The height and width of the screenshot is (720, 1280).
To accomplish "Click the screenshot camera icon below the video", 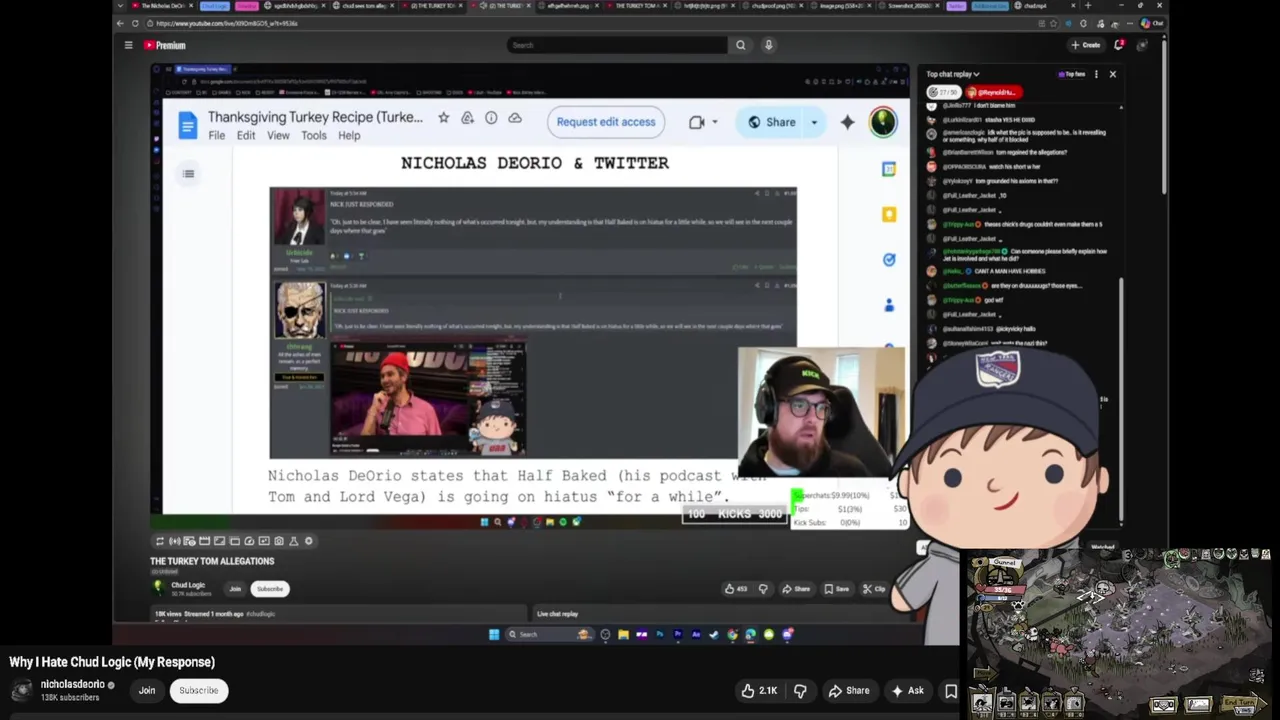I will (x=279, y=541).
